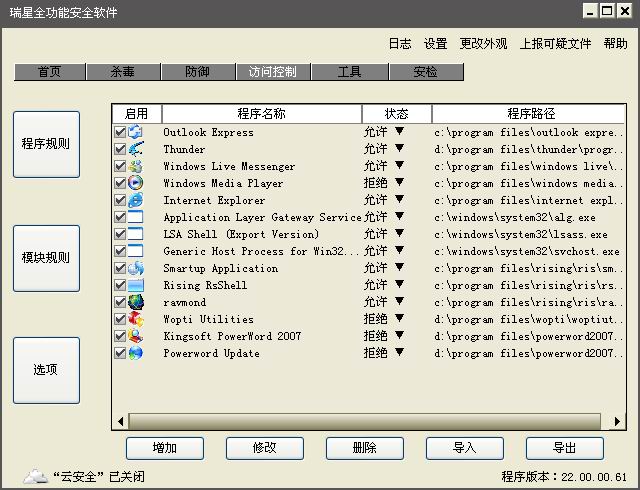Image resolution: width=640 pixels, height=490 pixels.
Task: Click the Windows Live Messenger icon
Action: tap(136, 166)
